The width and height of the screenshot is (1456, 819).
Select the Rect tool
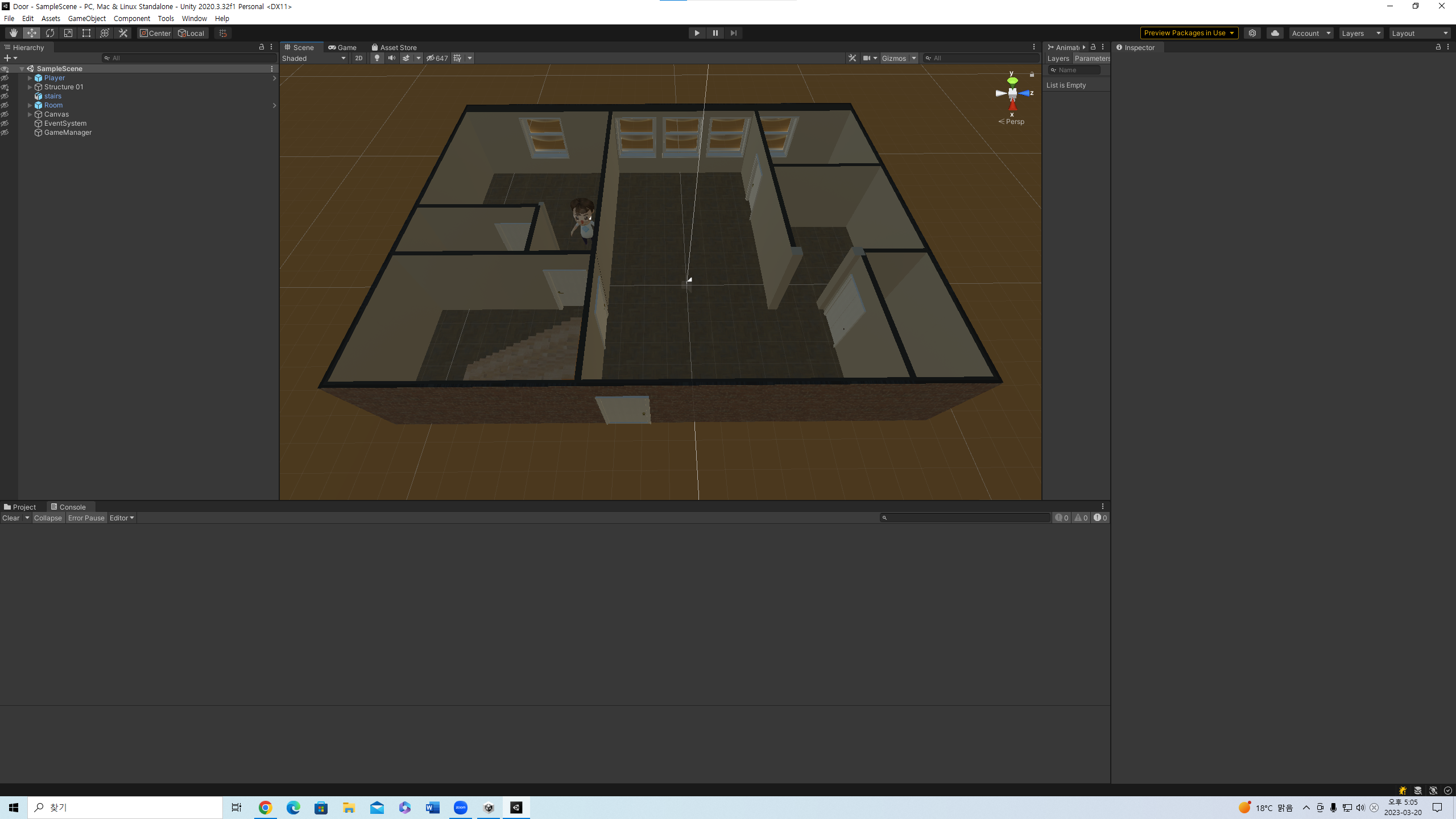click(x=86, y=33)
